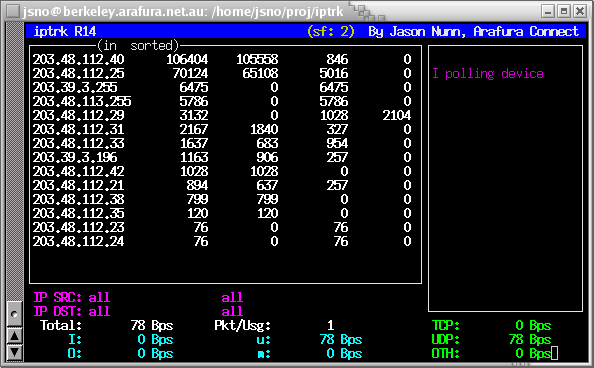Click the value 2104
Viewport: 594px width, 368px height.
pyautogui.click(x=397, y=116)
